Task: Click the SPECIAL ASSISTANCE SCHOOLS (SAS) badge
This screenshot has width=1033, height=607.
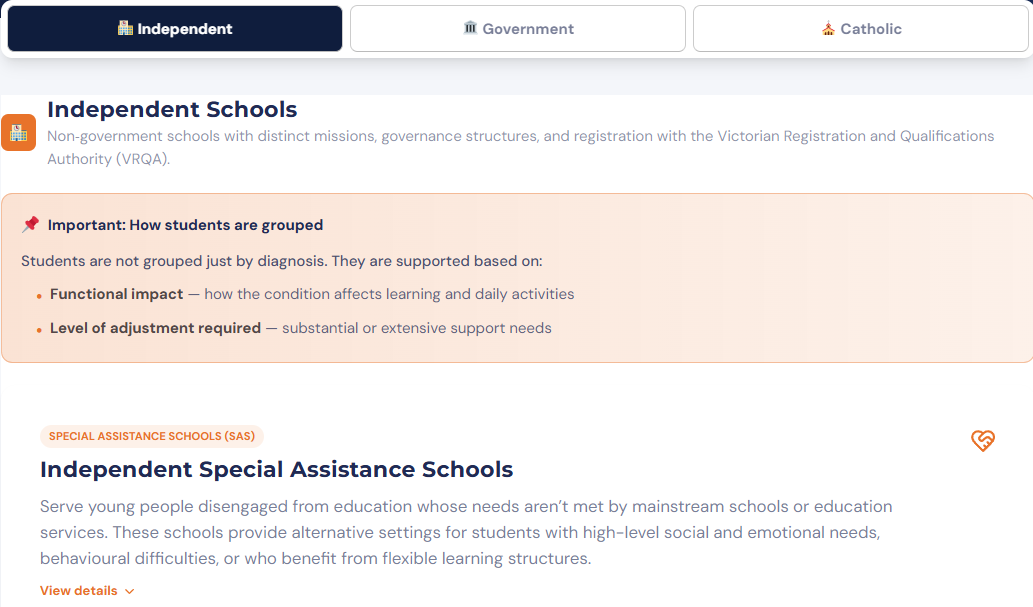Action: click(x=151, y=436)
